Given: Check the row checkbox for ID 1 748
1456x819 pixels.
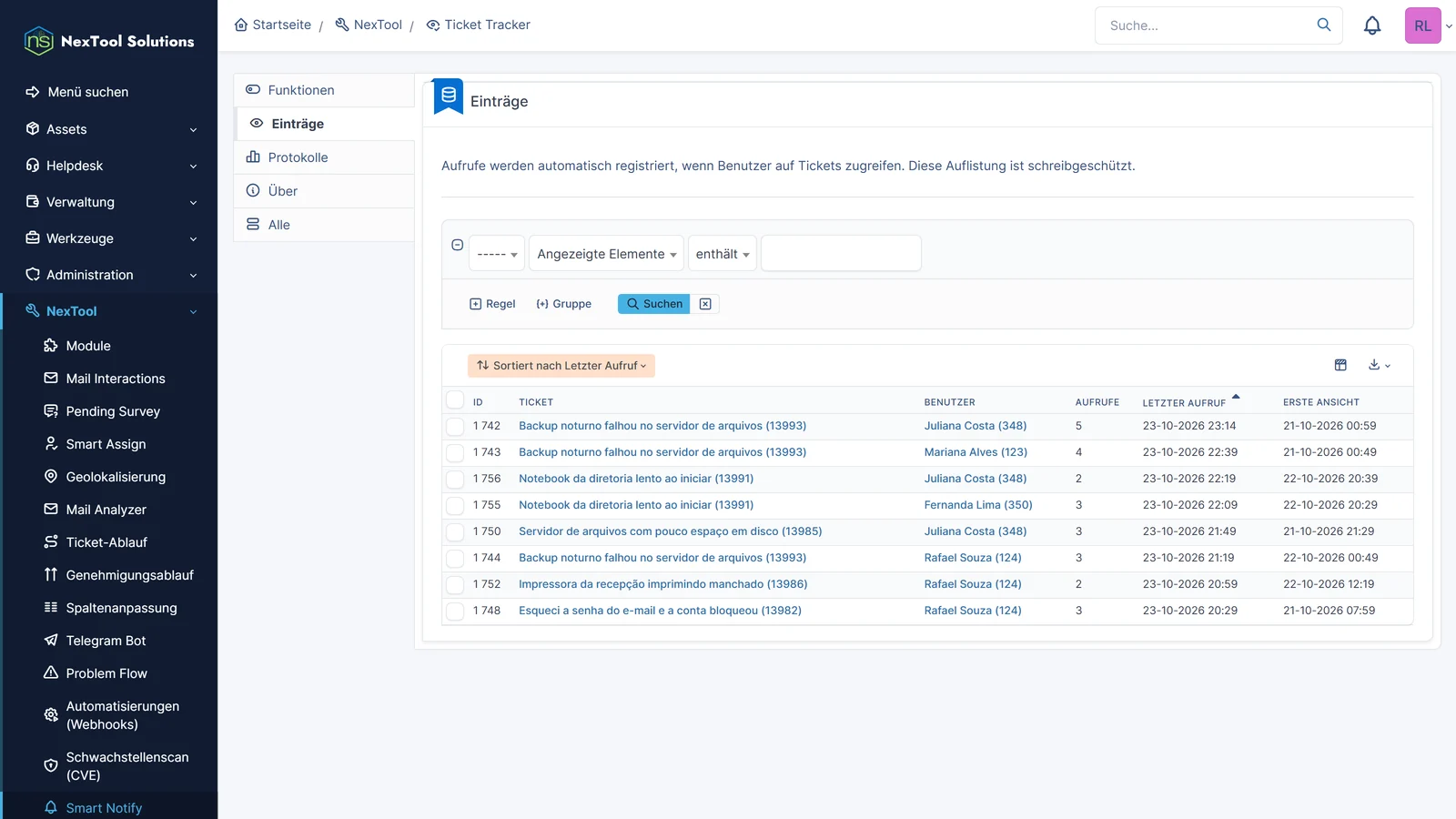Looking at the screenshot, I should 455,611.
